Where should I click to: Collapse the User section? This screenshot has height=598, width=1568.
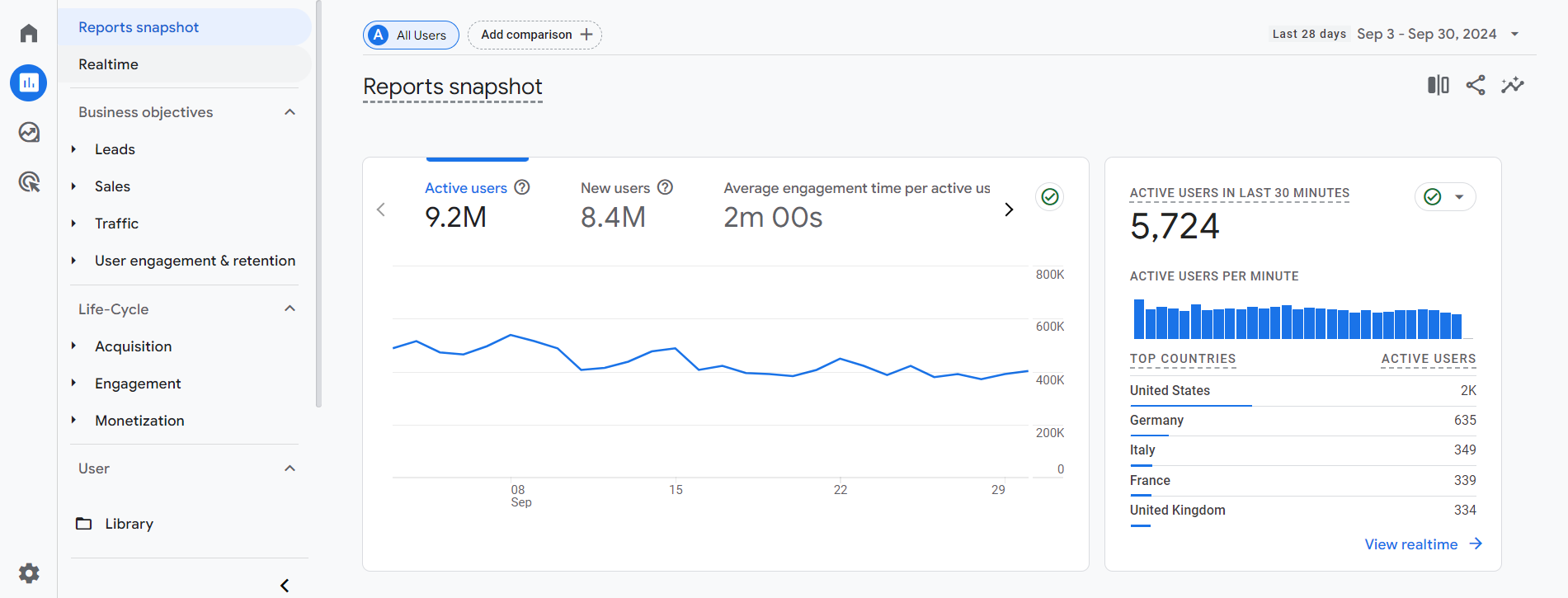click(290, 469)
